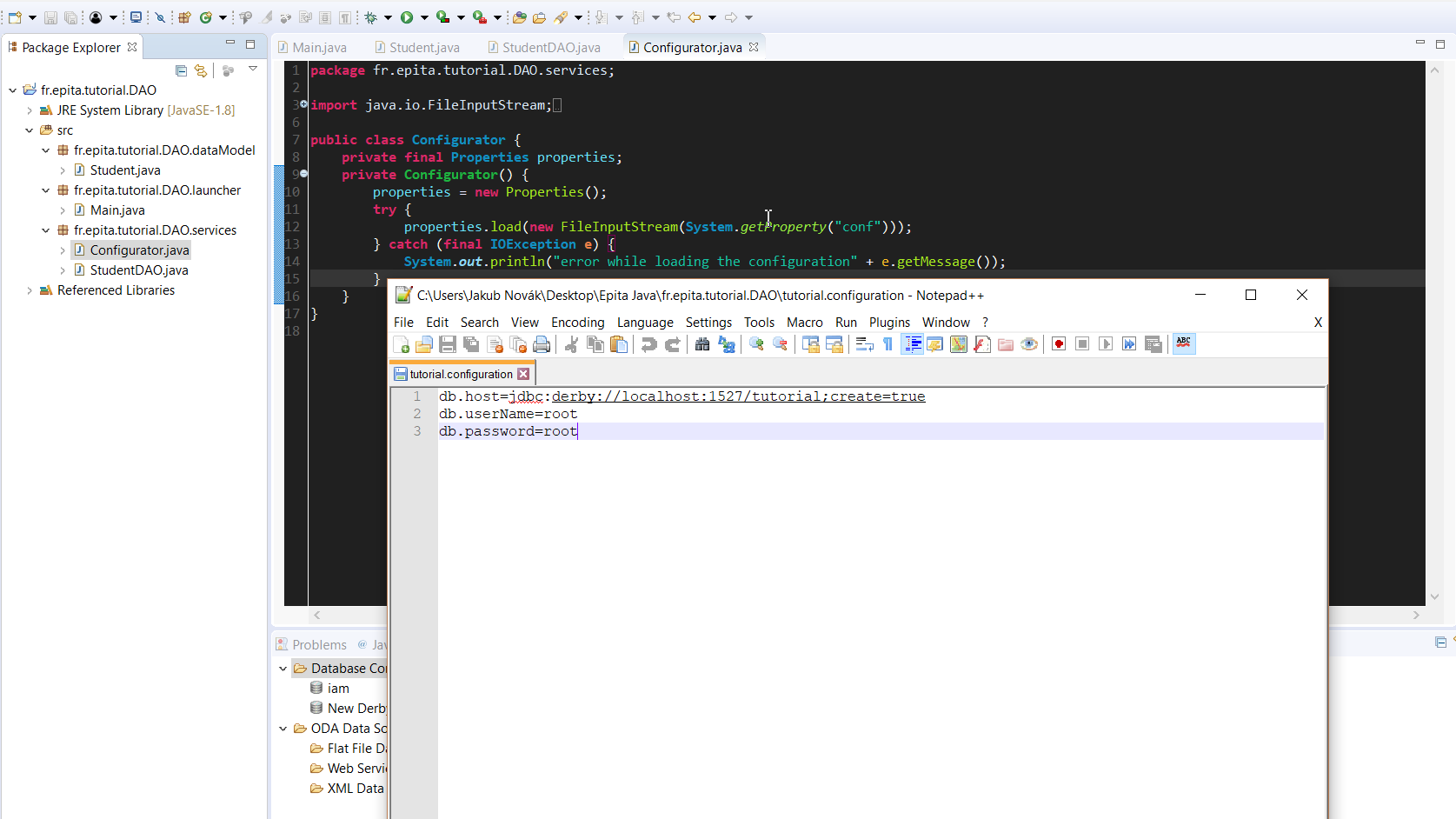
Task: Toggle Notepad++ Spell Check ABC icon
Action: [x=1184, y=344]
